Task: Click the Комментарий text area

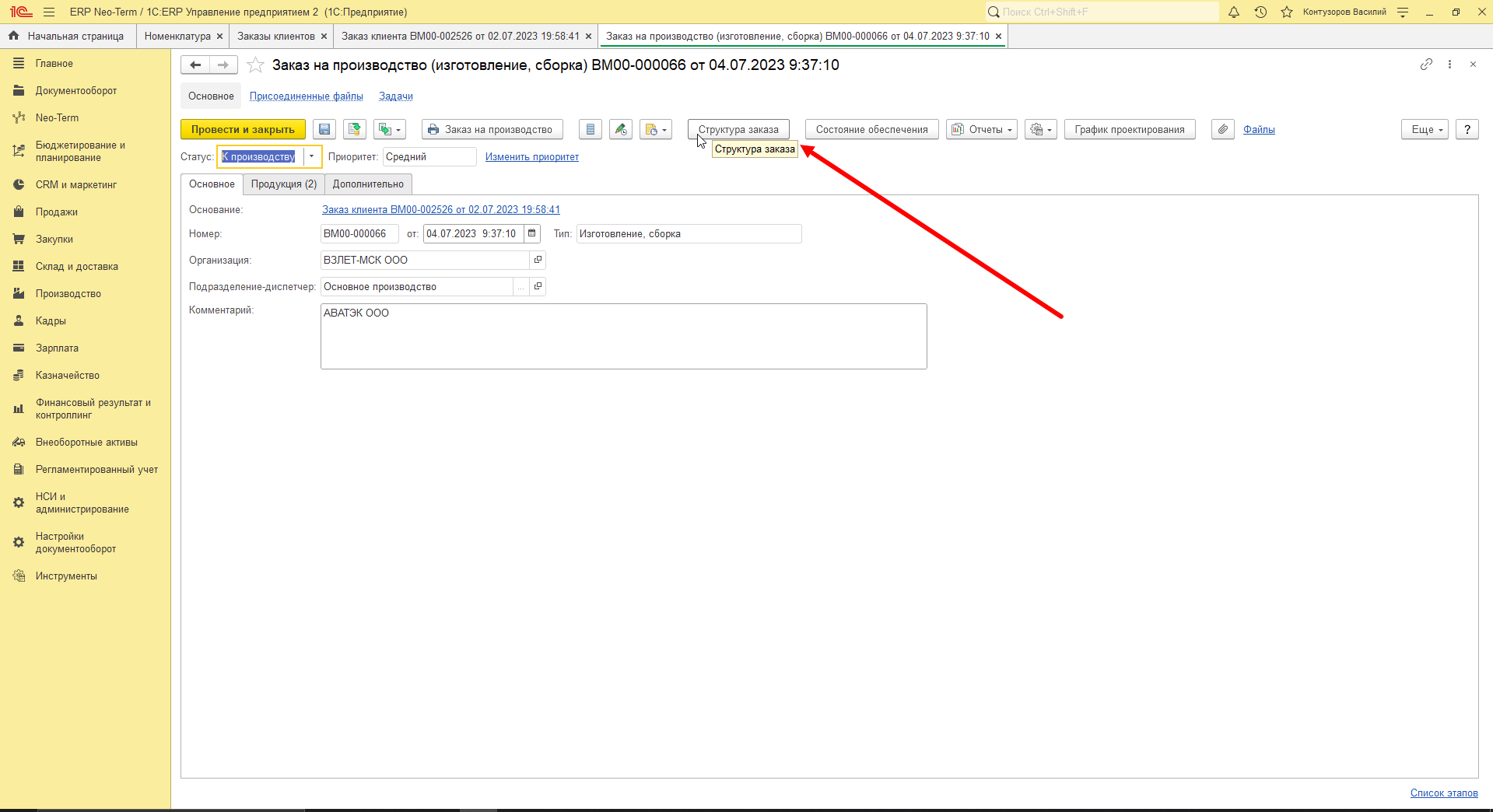Action: [x=624, y=336]
